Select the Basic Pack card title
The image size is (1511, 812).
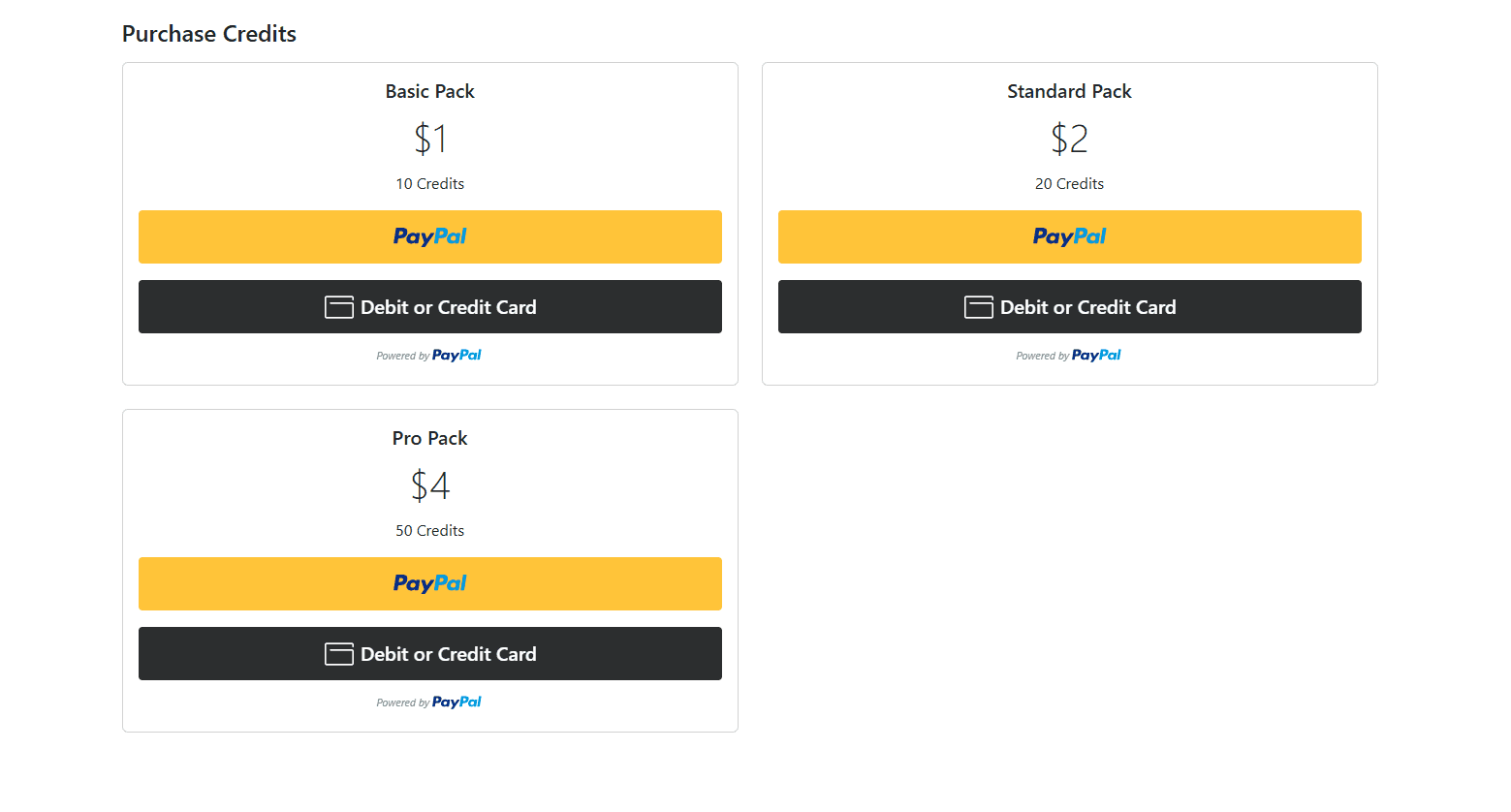point(429,90)
